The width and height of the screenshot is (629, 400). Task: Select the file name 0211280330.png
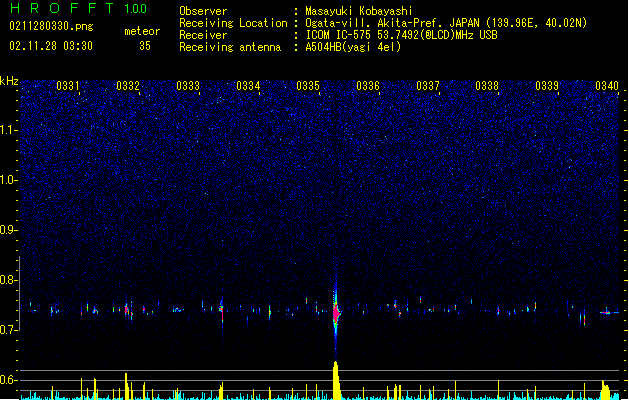point(51,27)
